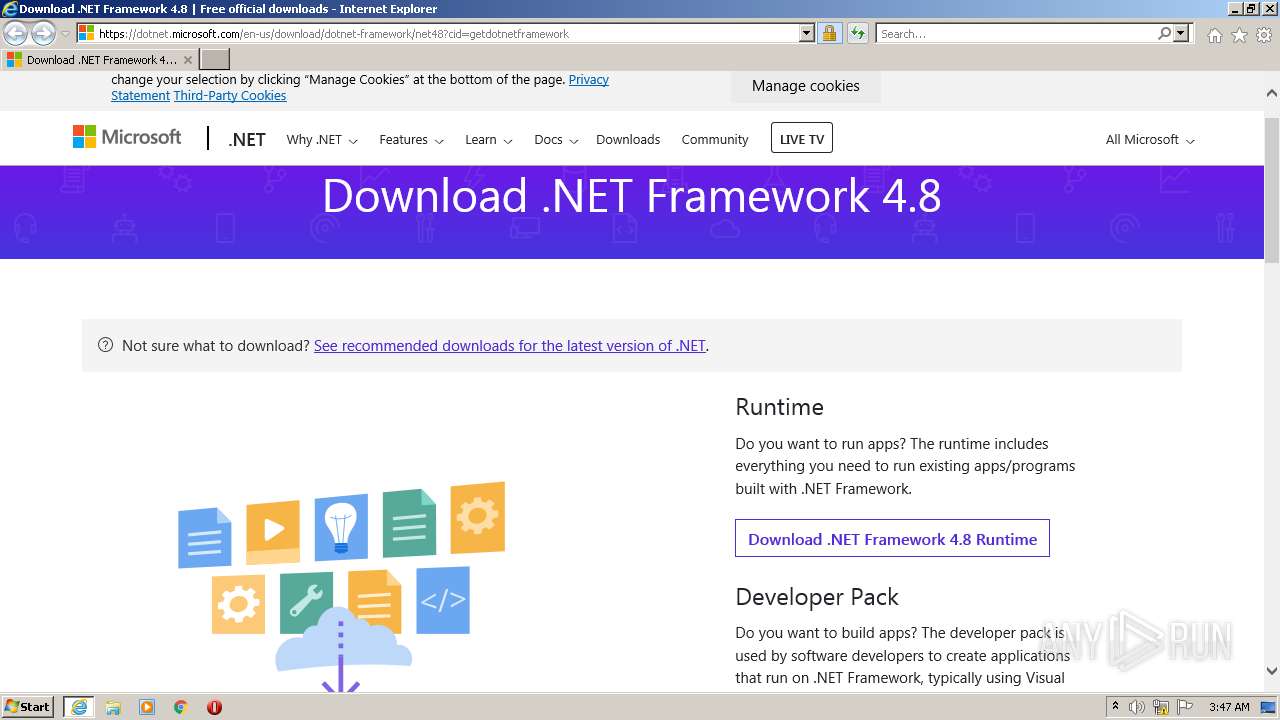Open recommended downloads for latest .NET link

pyautogui.click(x=510, y=346)
